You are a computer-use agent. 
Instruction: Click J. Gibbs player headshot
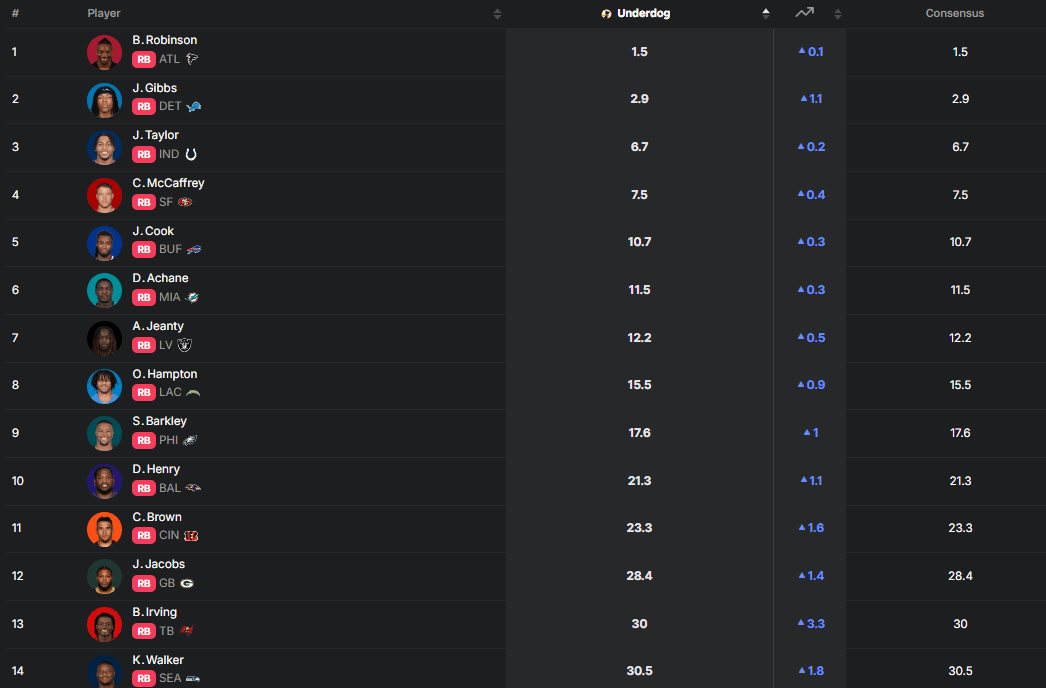click(x=104, y=99)
